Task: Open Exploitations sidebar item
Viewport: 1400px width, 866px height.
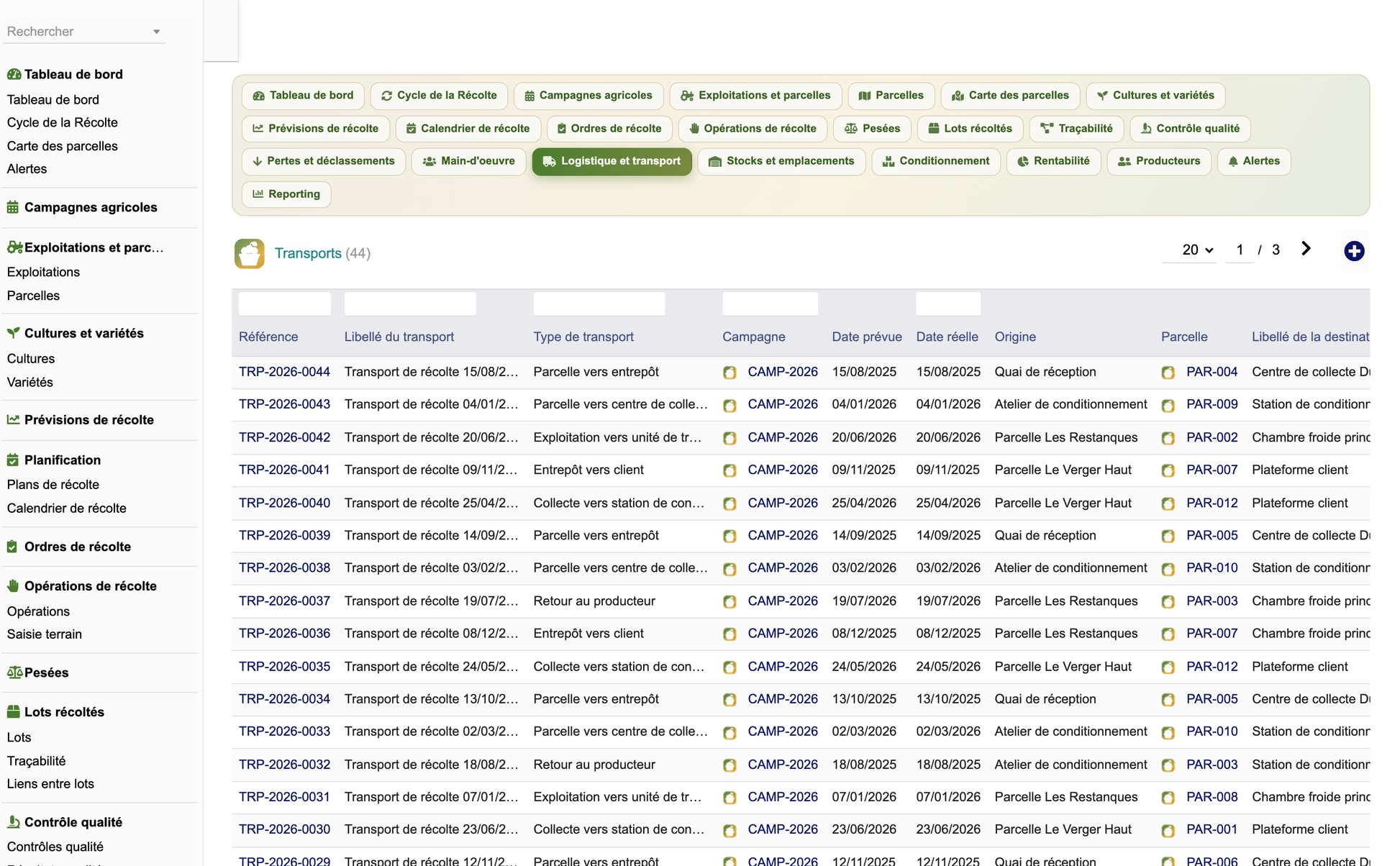Action: (x=43, y=272)
